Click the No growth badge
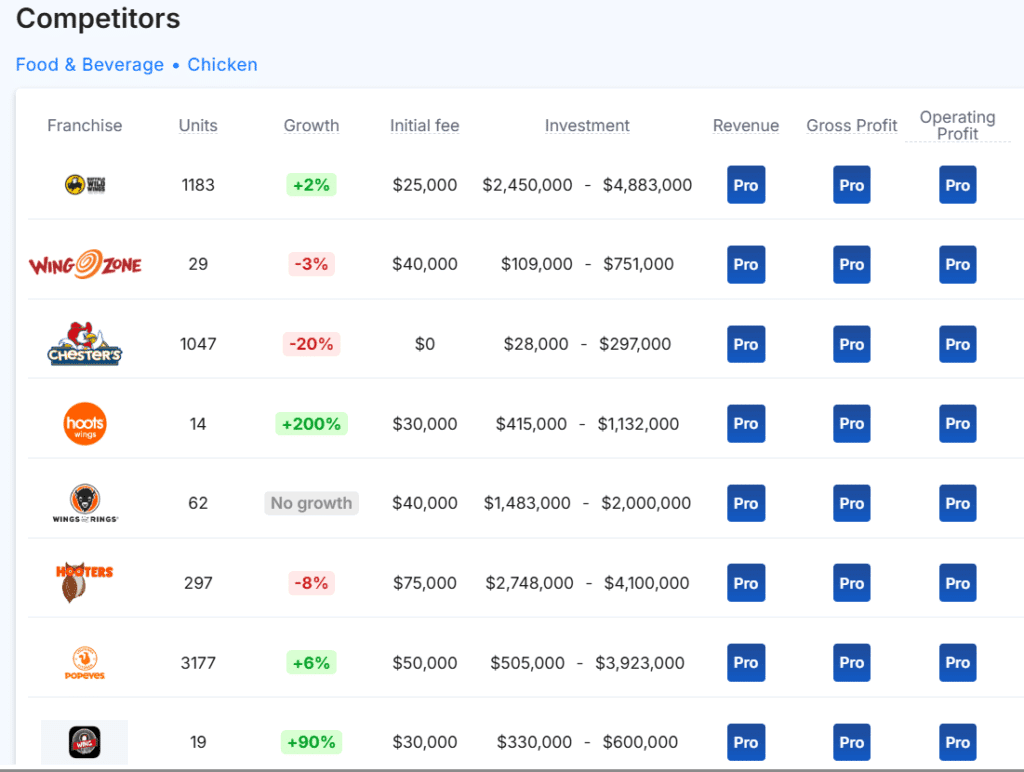The height and width of the screenshot is (772, 1024). 312,504
